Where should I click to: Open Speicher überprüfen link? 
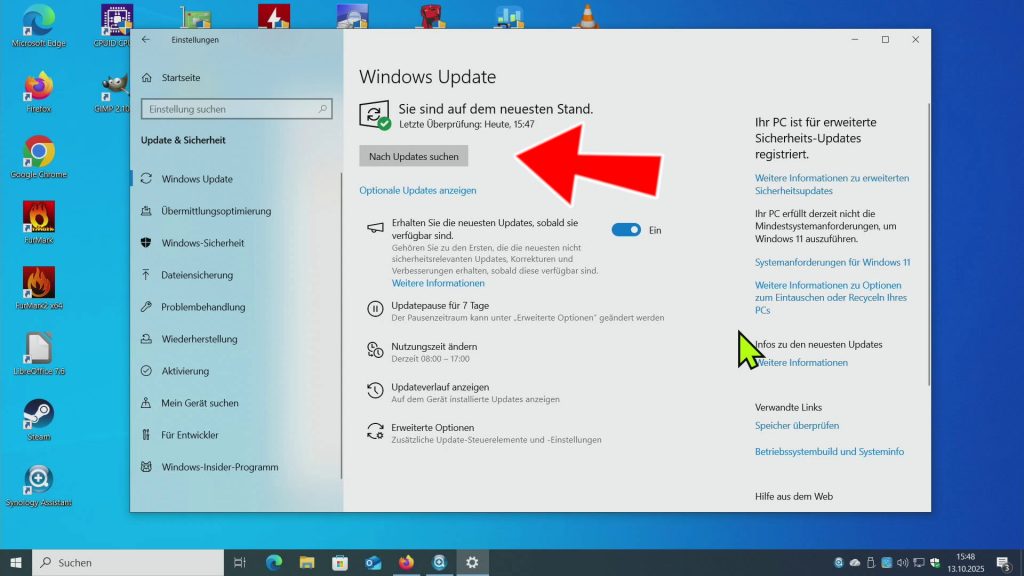[796, 426]
